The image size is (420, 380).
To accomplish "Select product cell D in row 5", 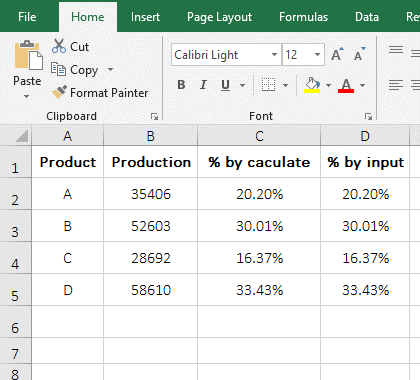I will coord(68,290).
